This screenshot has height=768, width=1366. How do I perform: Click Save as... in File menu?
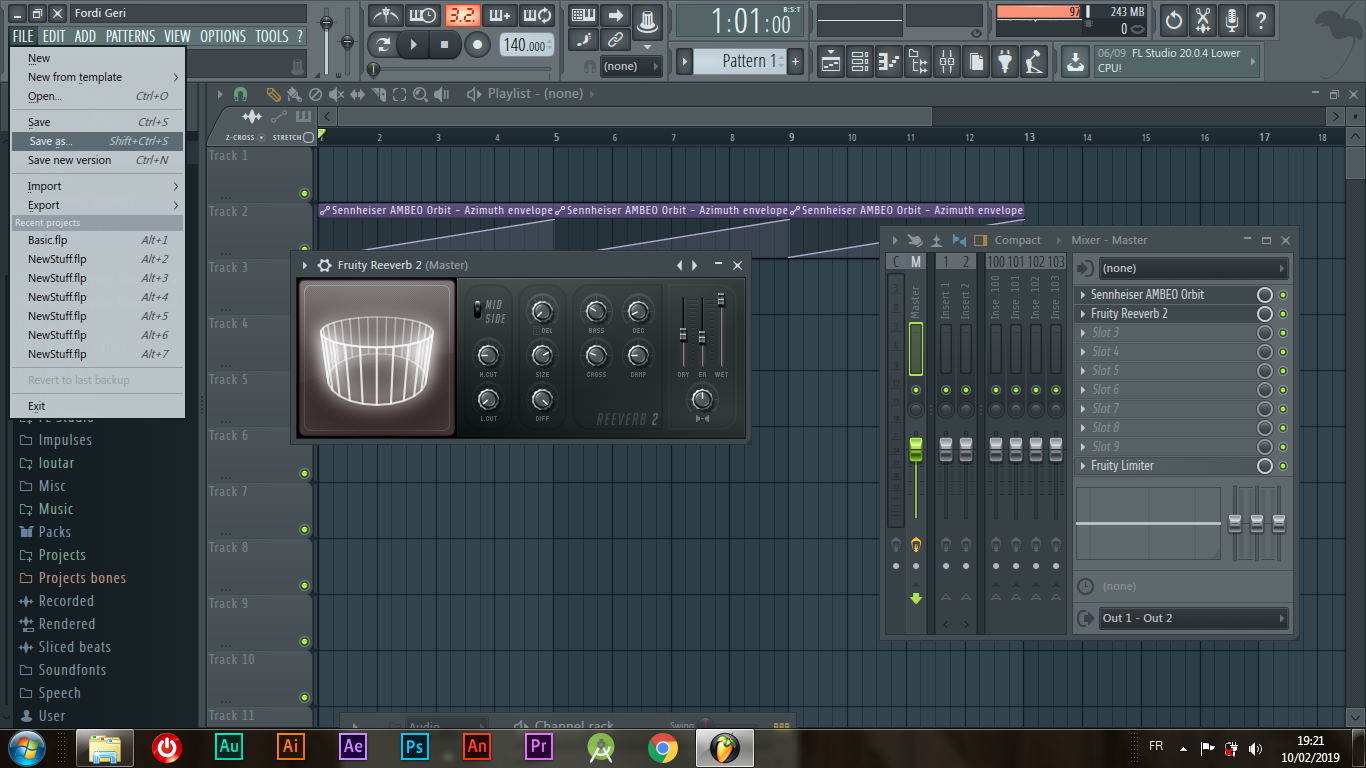(x=98, y=141)
